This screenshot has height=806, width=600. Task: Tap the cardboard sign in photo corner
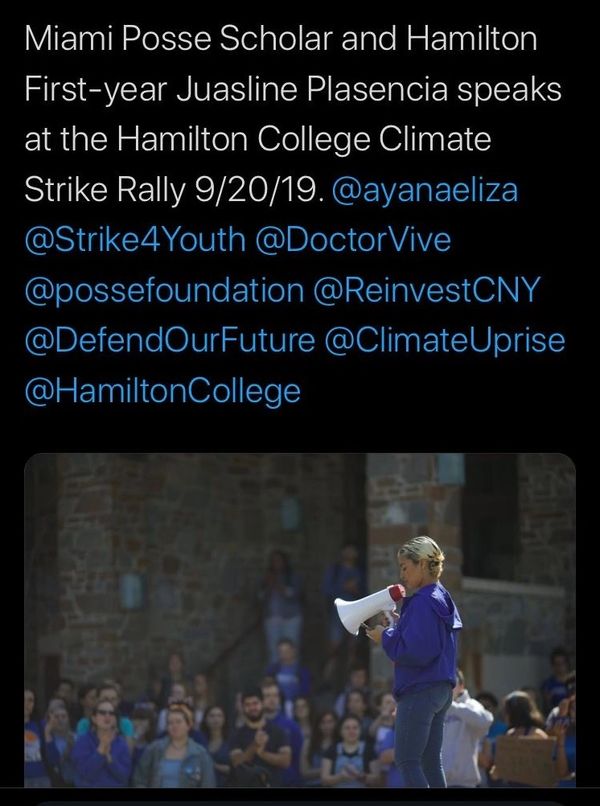coord(525,759)
